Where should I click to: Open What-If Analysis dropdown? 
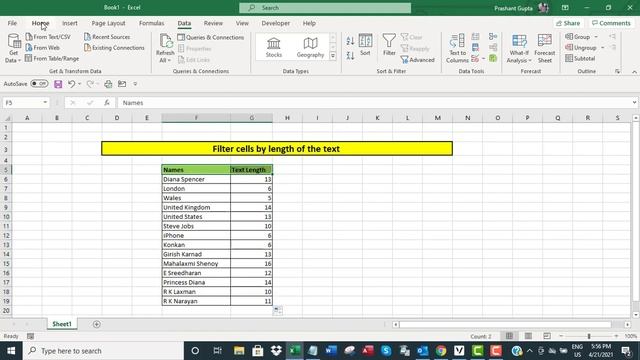[519, 48]
